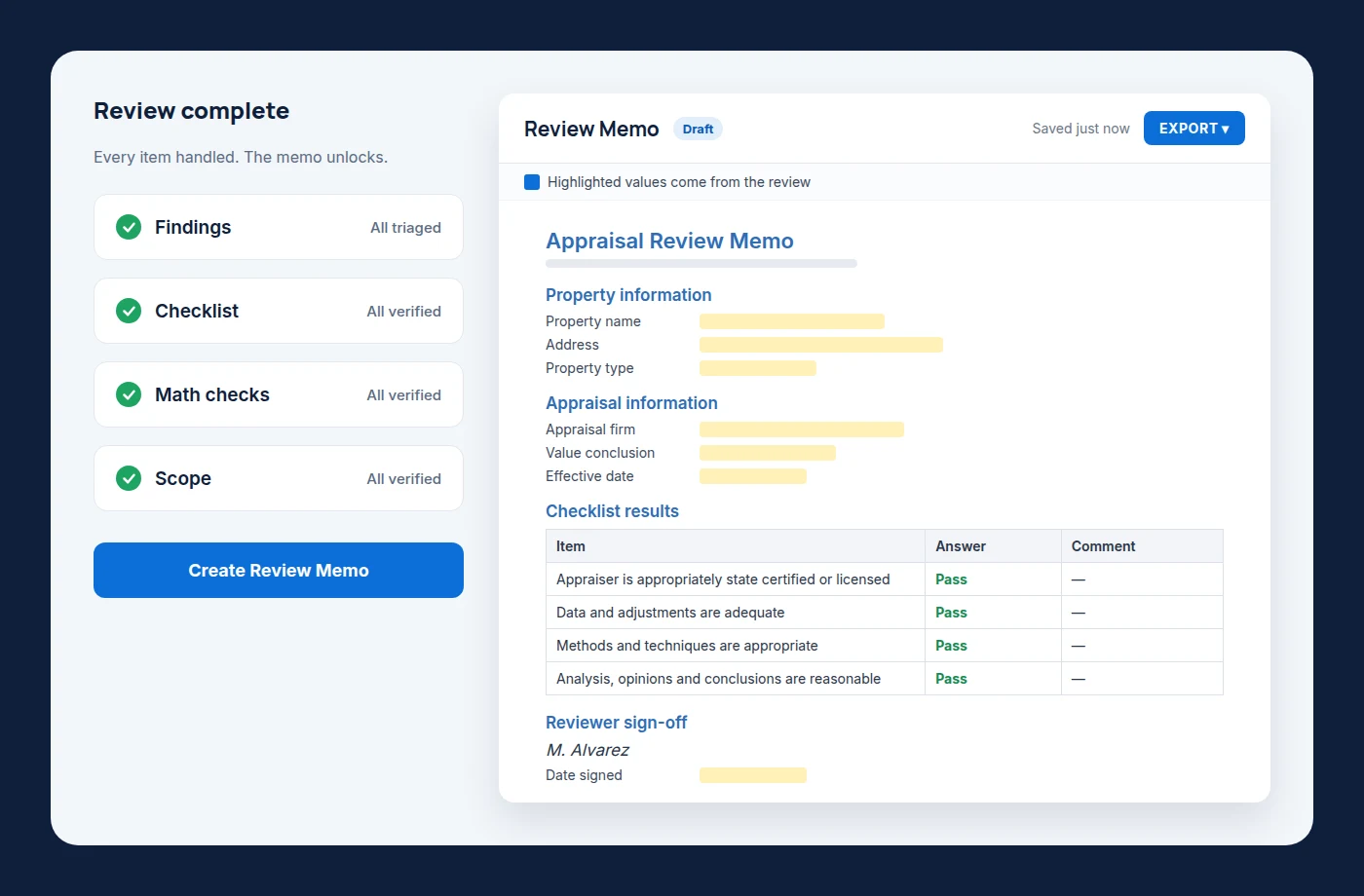Click the 'Saved just now' status text
The width and height of the screenshot is (1364, 896).
(x=1080, y=129)
